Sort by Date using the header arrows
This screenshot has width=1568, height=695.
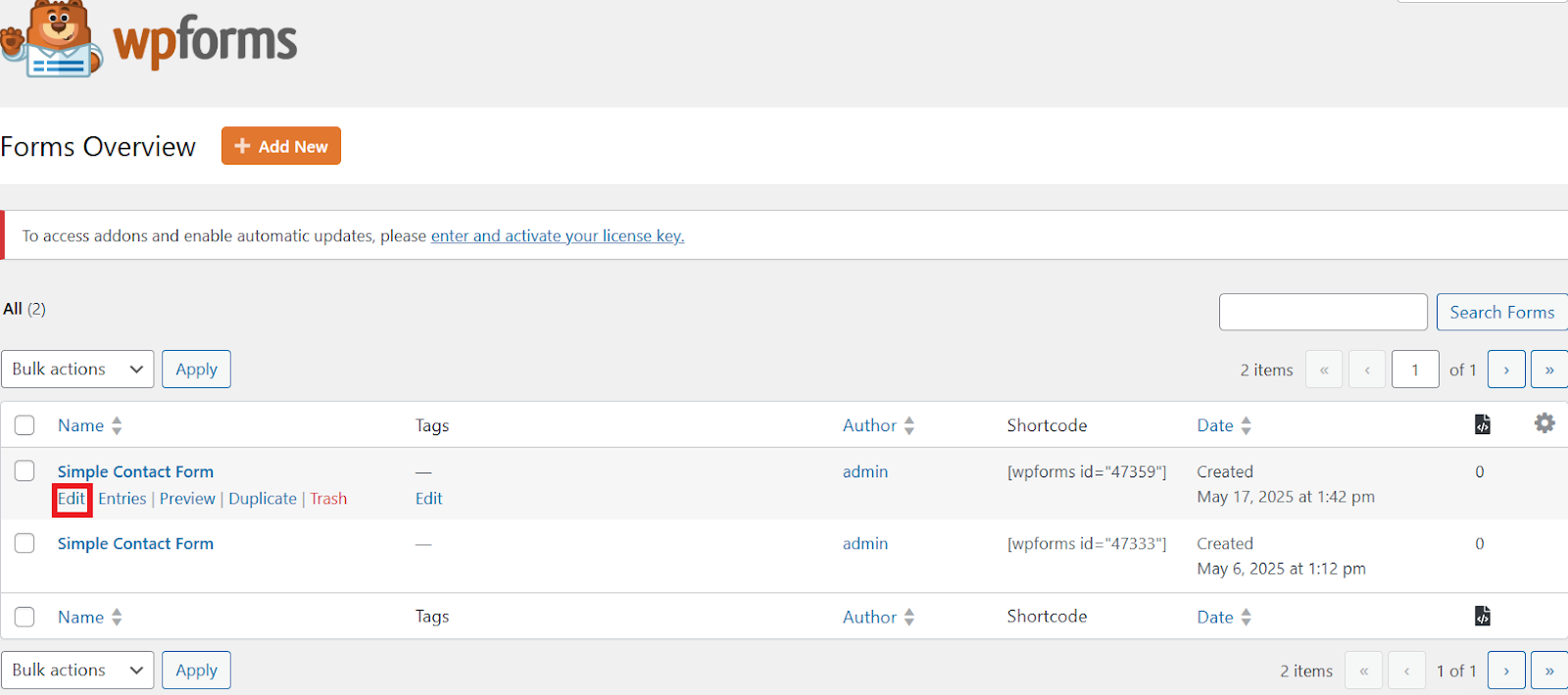(1247, 425)
